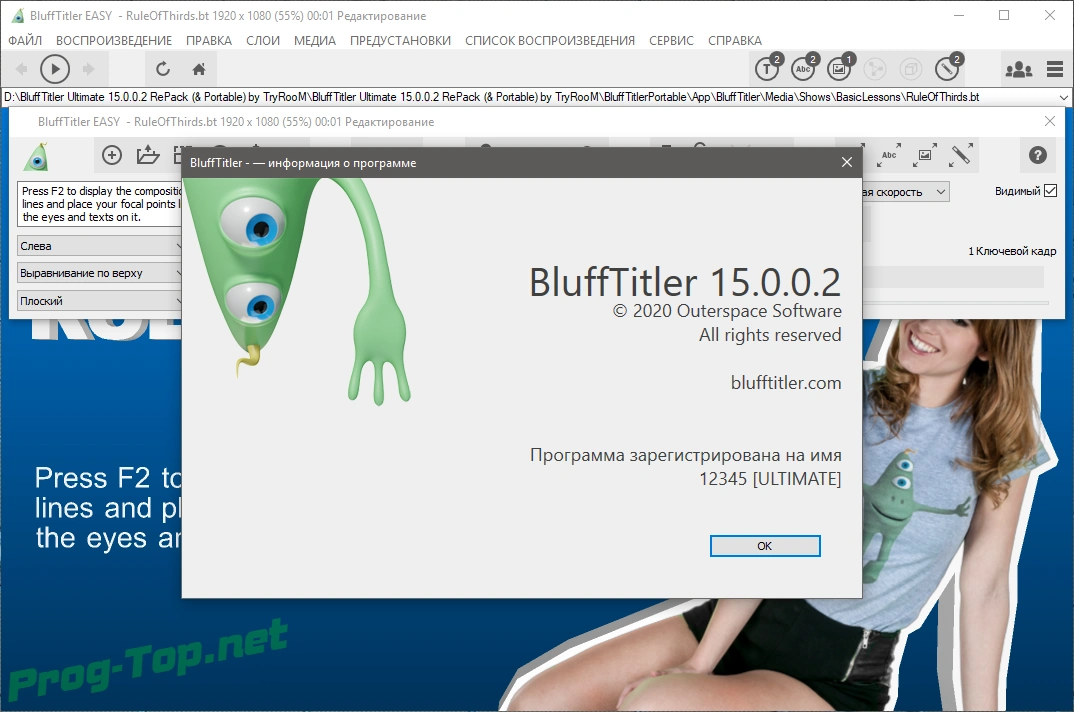The width and height of the screenshot is (1074, 712).
Task: Open the Слева alignment dropdown
Action: (x=99, y=246)
